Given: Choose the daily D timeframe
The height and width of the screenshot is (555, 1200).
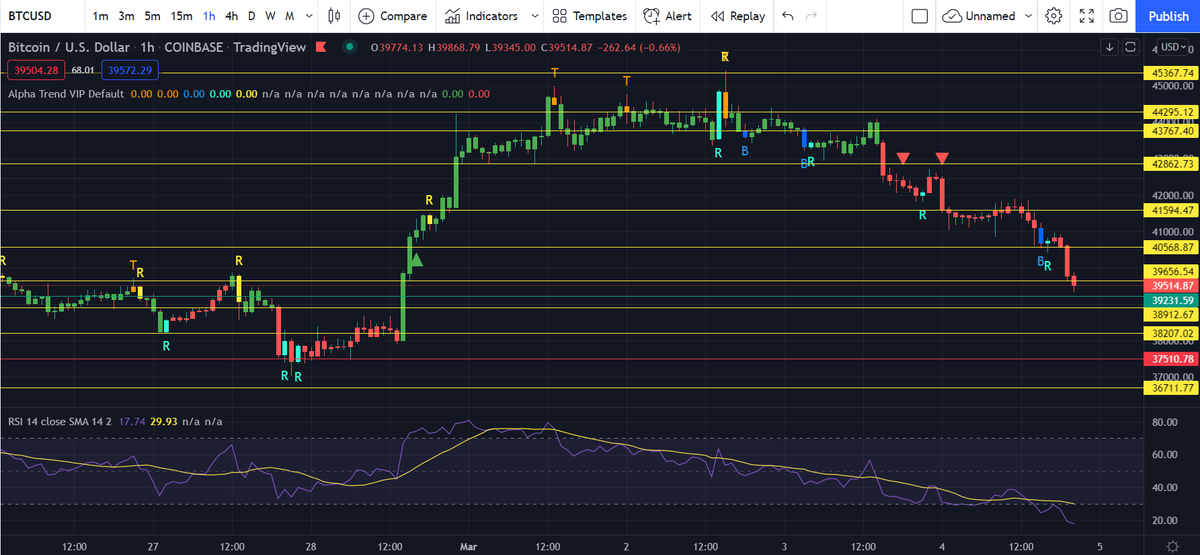Looking at the screenshot, I should pyautogui.click(x=252, y=16).
